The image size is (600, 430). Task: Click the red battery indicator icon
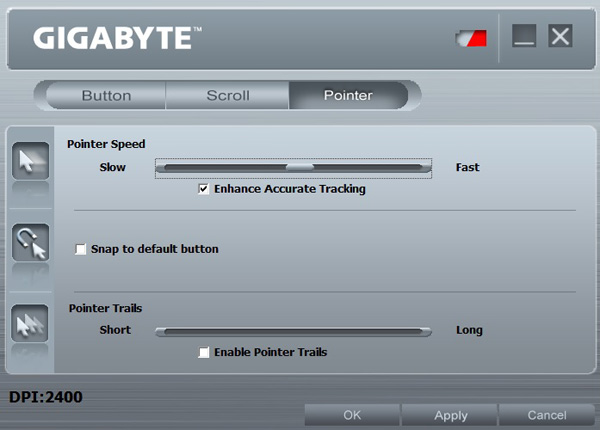[471, 38]
